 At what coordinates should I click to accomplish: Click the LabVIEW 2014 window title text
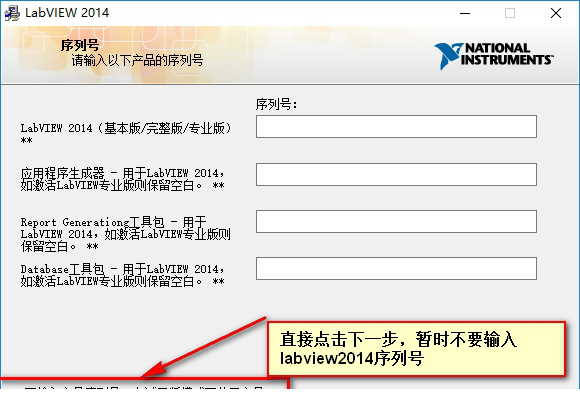tap(67, 13)
